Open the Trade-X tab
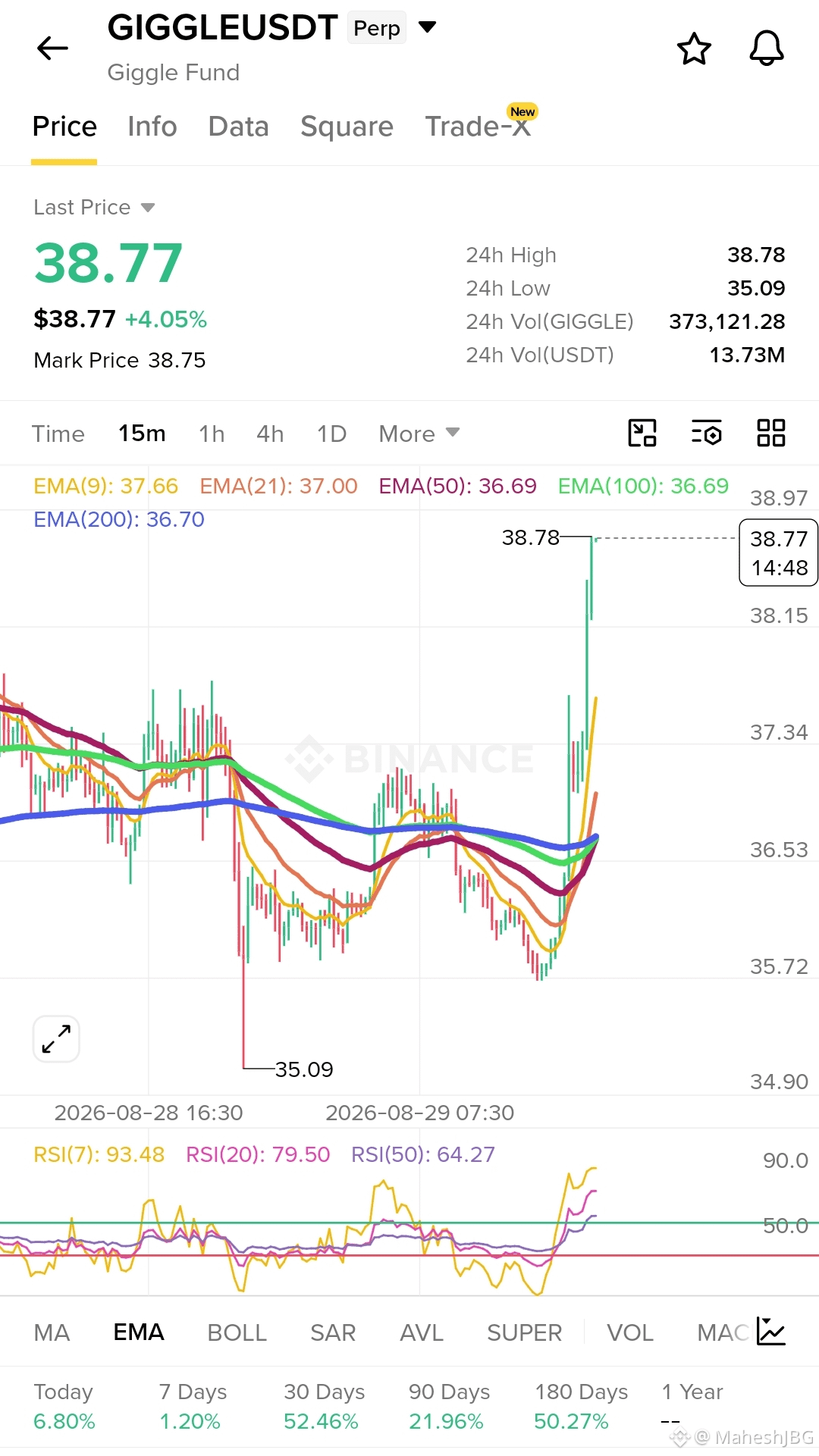Viewport: 819px width, 1456px height. tap(478, 127)
